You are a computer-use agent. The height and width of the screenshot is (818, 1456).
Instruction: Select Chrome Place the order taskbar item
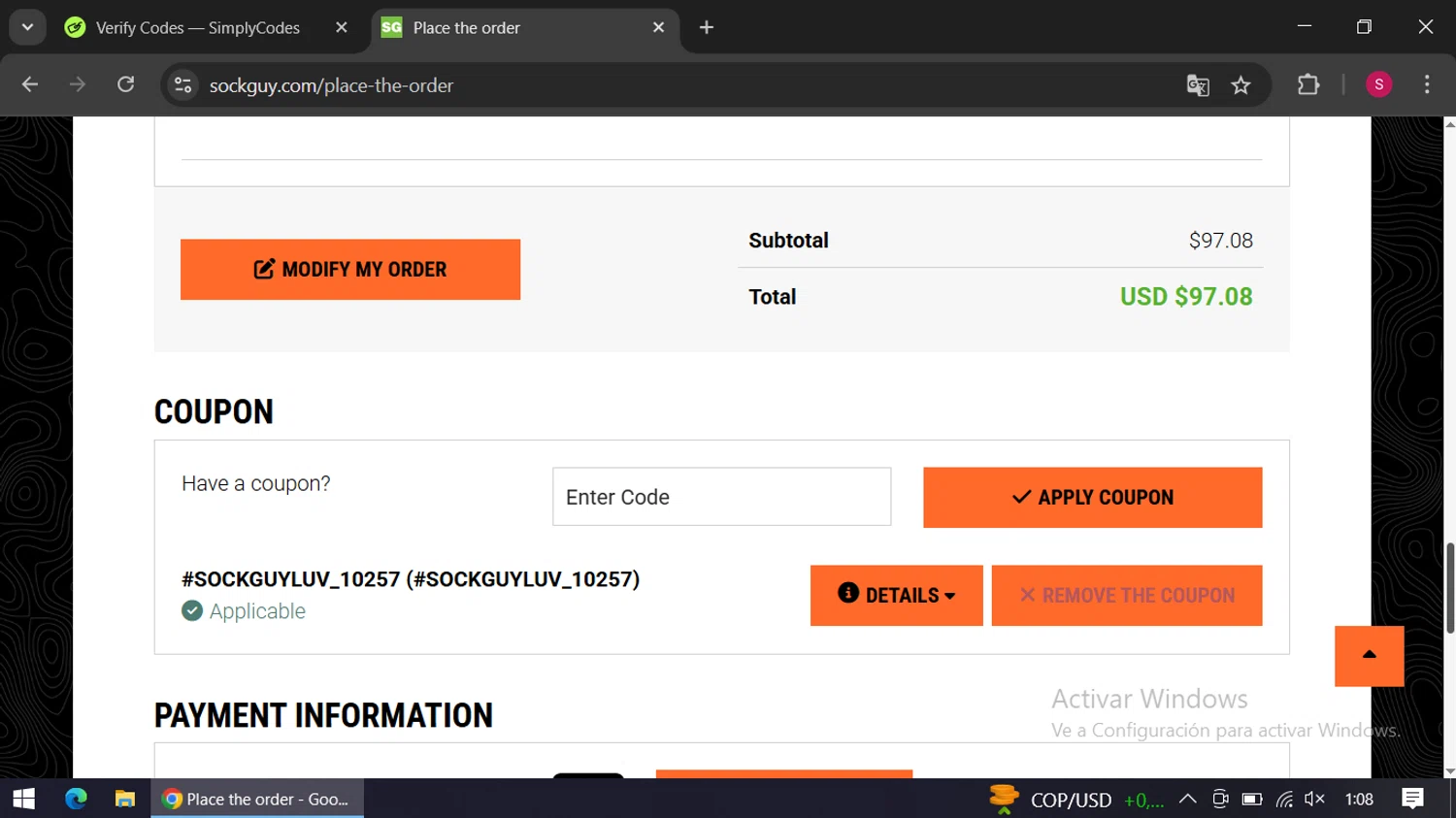(257, 799)
